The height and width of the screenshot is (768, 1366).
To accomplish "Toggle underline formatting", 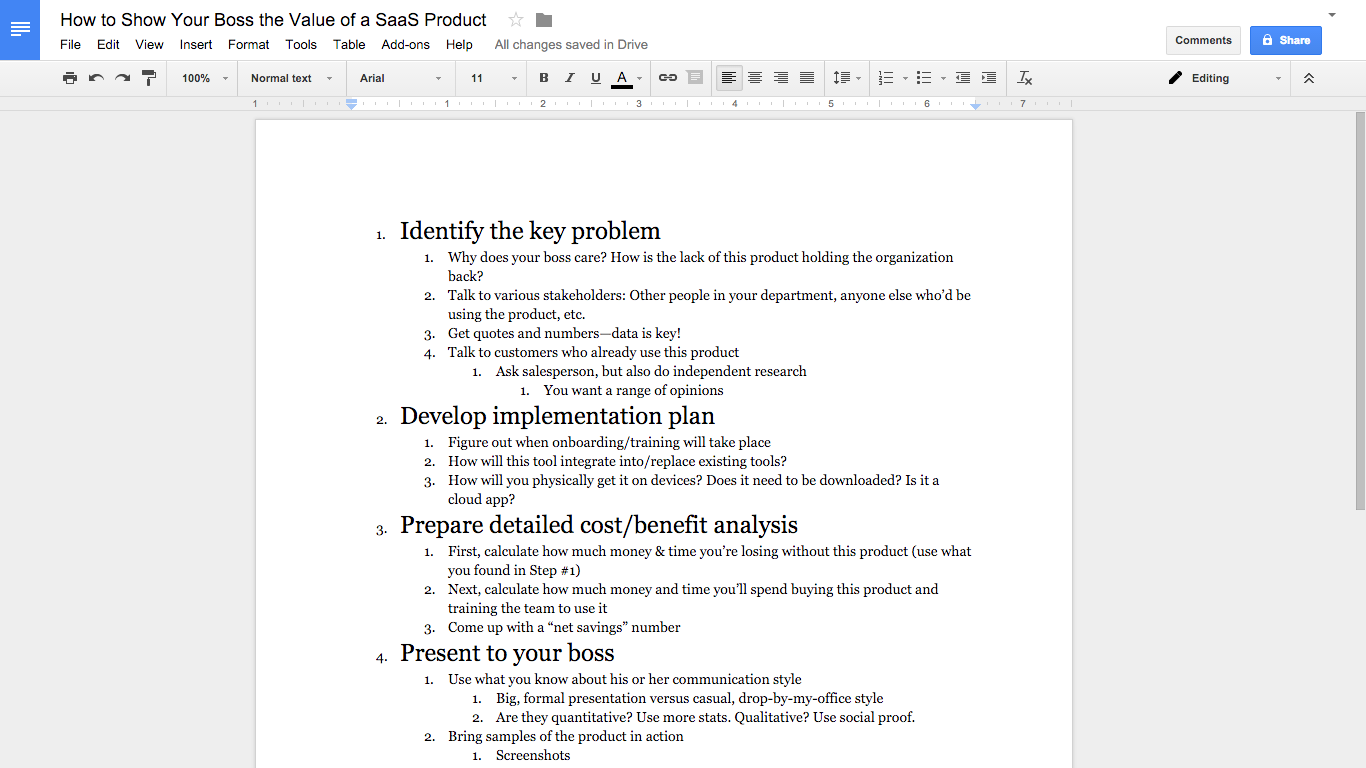I will 596,78.
